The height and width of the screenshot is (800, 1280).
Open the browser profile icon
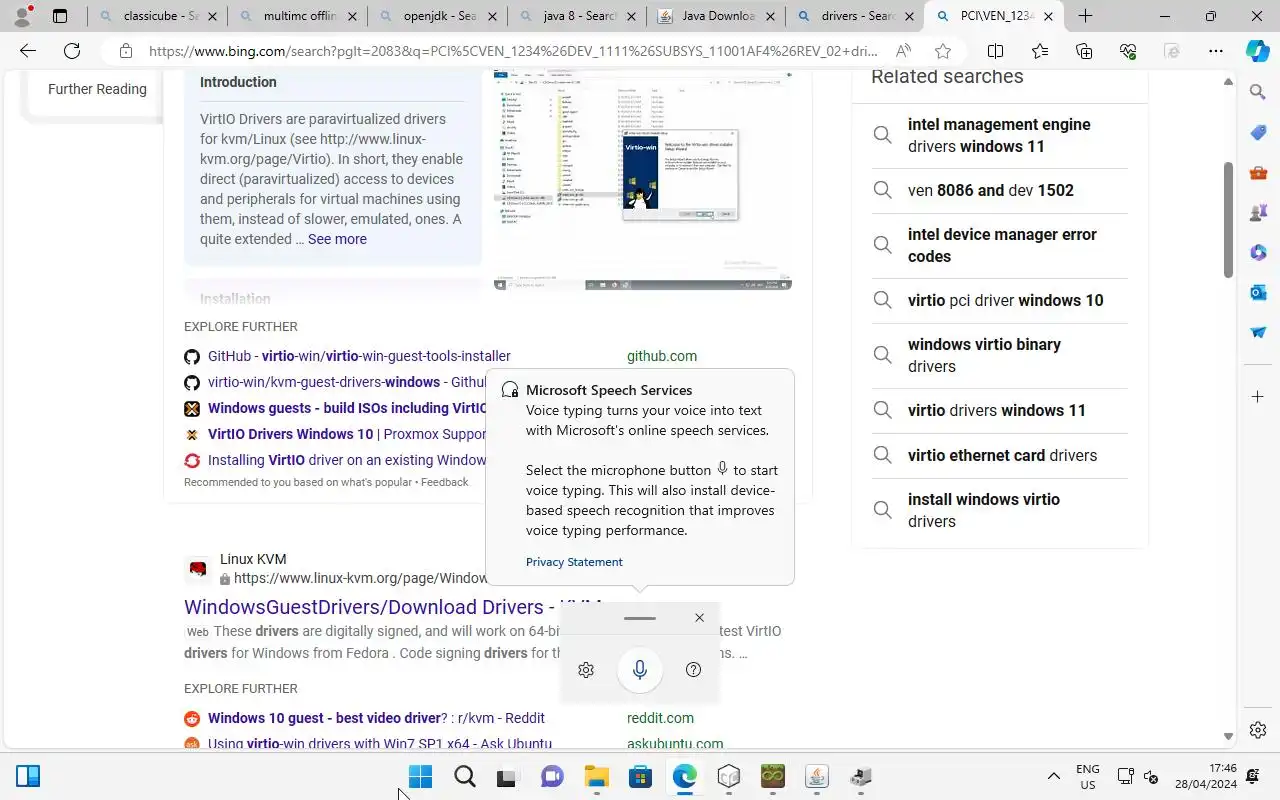point(22,16)
